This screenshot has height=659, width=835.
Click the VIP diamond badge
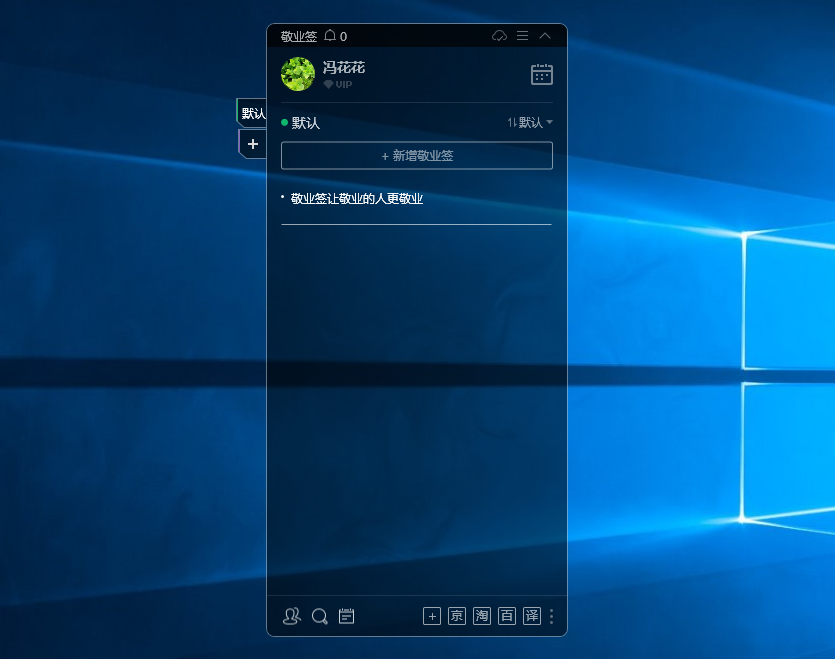pos(328,85)
